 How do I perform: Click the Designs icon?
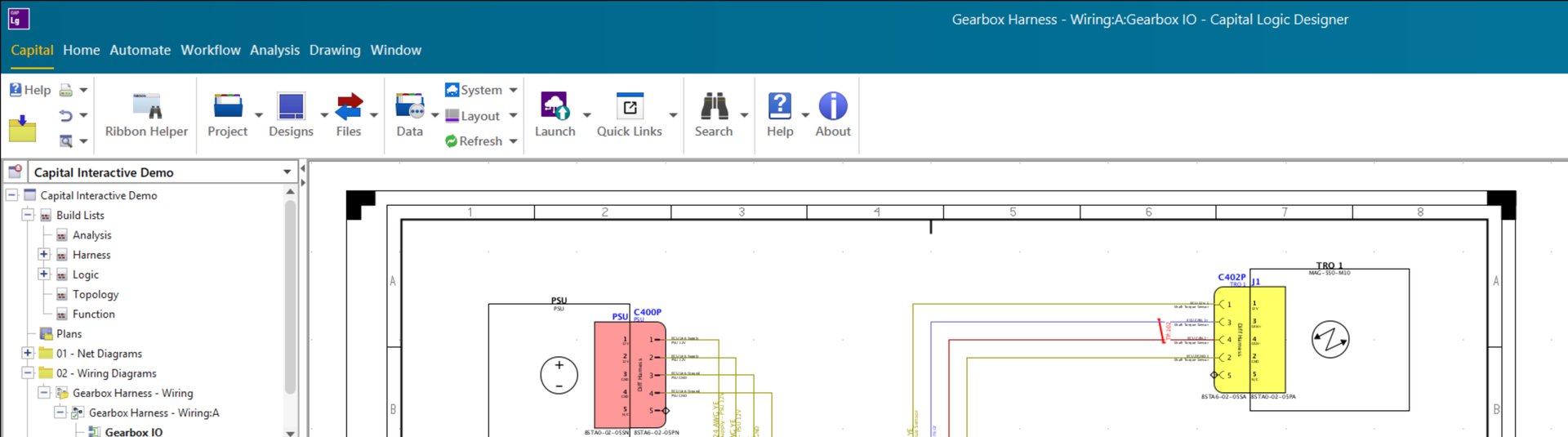click(x=291, y=106)
